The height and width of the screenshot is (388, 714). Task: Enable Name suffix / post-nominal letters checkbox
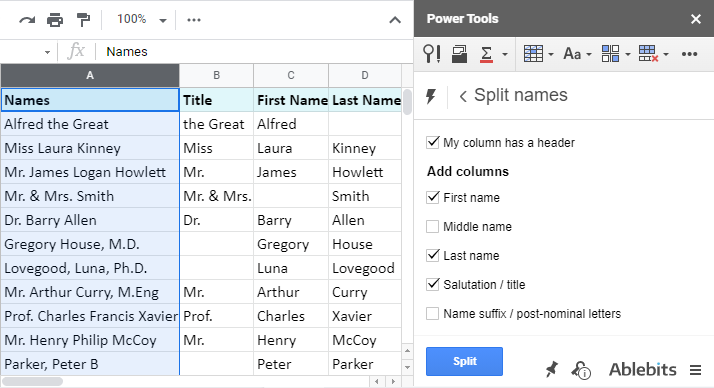pos(433,314)
